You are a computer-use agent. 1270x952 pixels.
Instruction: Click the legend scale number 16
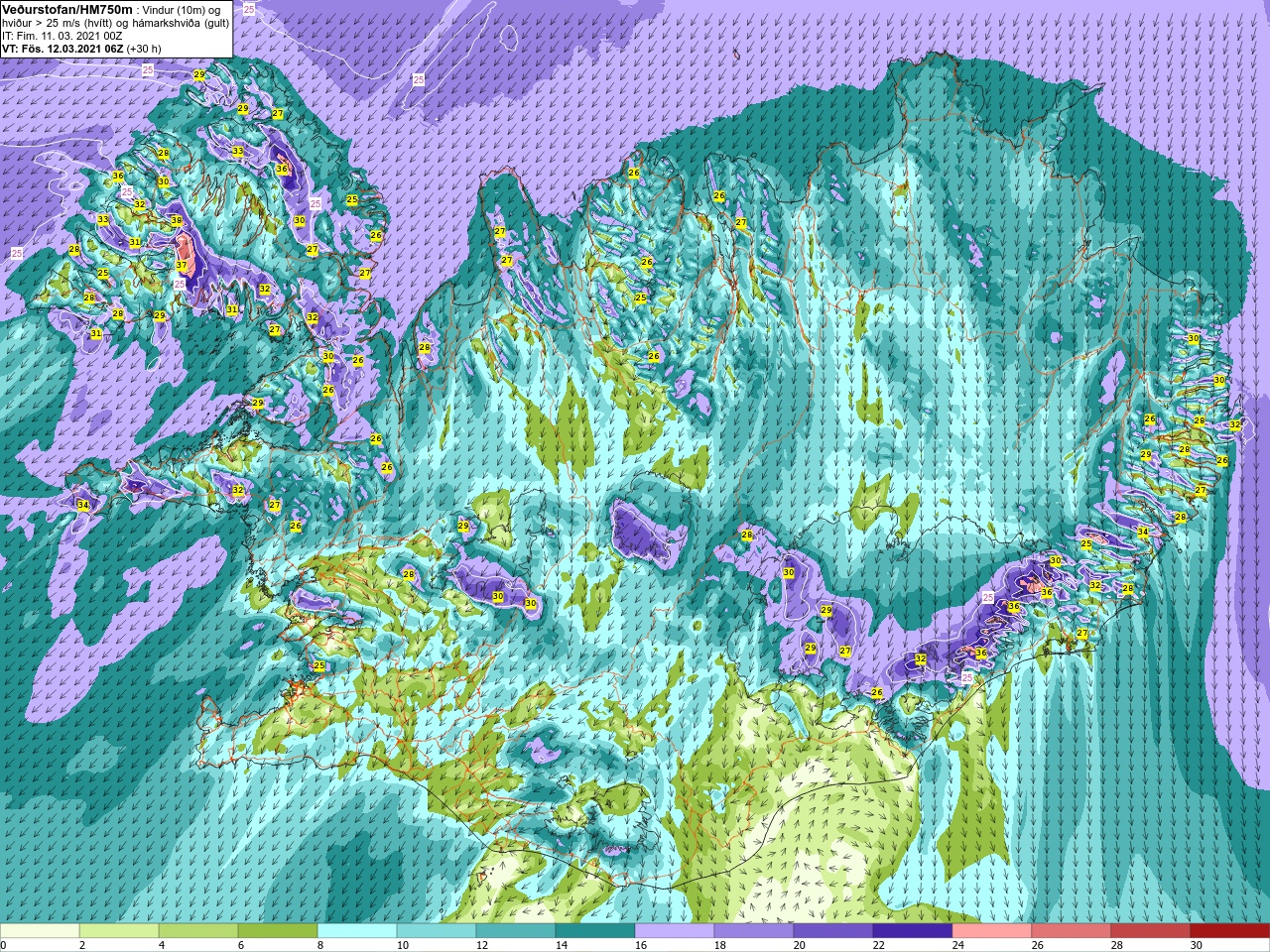[x=641, y=945]
